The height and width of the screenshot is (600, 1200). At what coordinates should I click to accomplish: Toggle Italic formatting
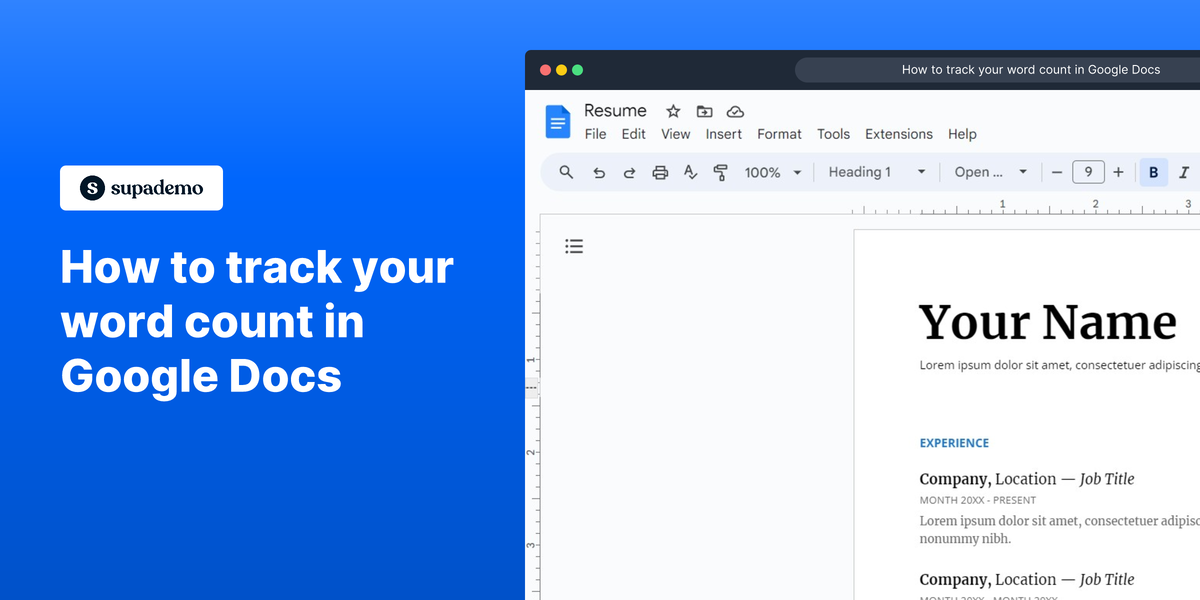click(x=1184, y=172)
